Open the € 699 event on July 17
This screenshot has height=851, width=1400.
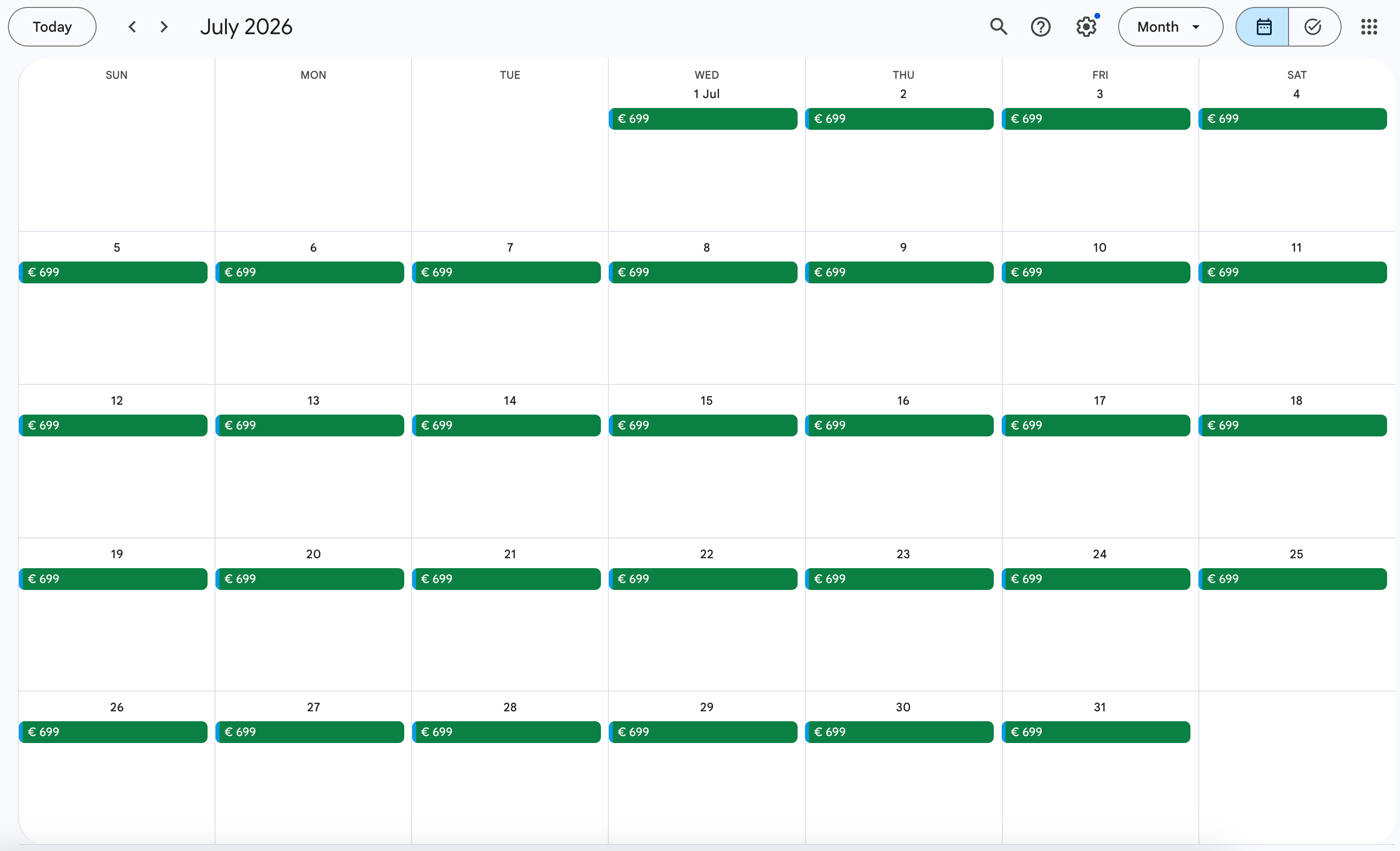(1096, 425)
